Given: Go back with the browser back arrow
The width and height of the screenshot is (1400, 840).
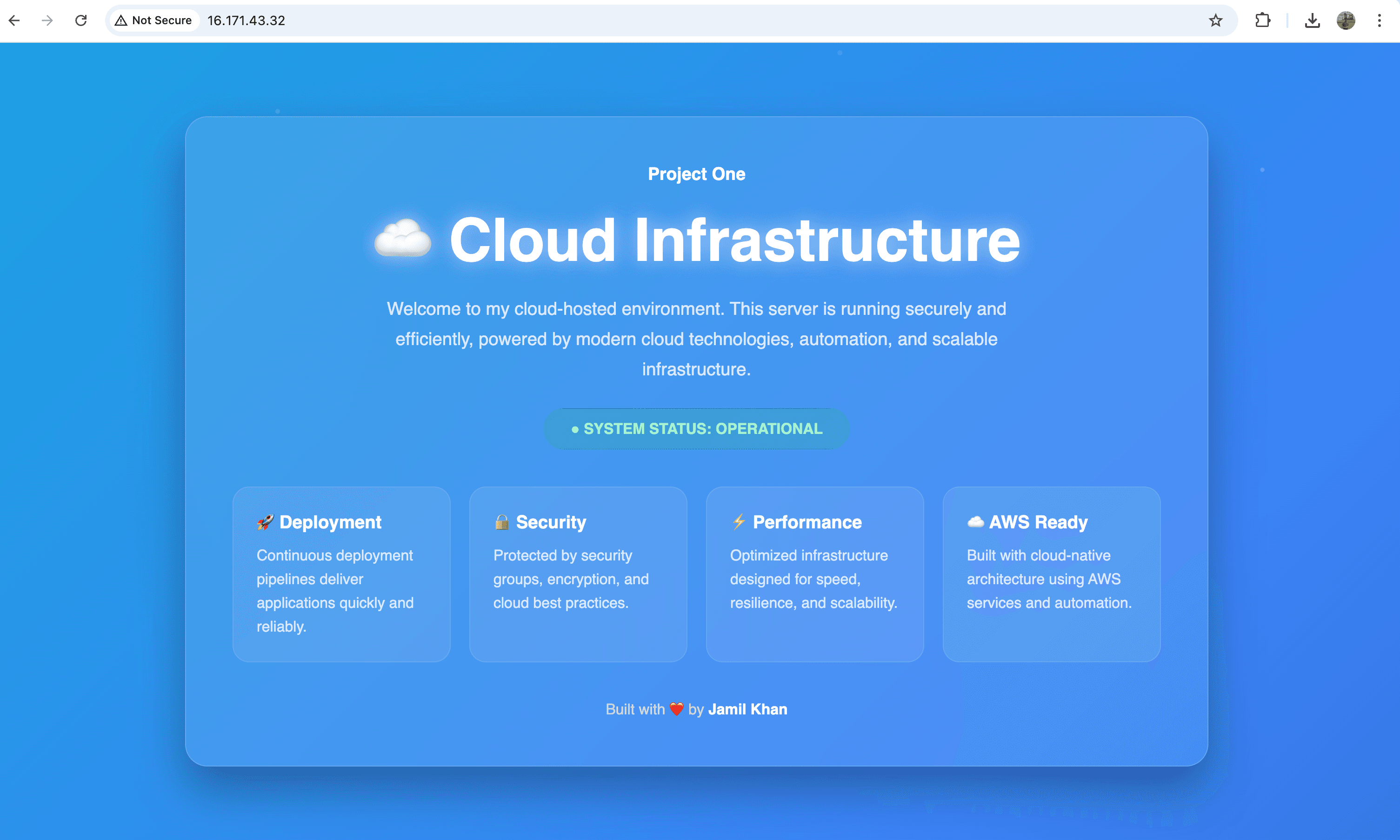Looking at the screenshot, I should (15, 20).
